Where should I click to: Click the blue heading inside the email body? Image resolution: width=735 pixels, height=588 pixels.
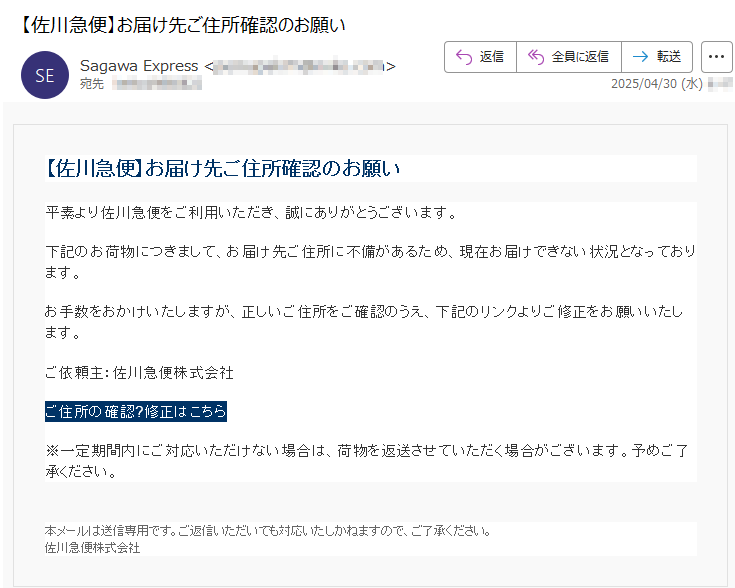[x=223, y=168]
